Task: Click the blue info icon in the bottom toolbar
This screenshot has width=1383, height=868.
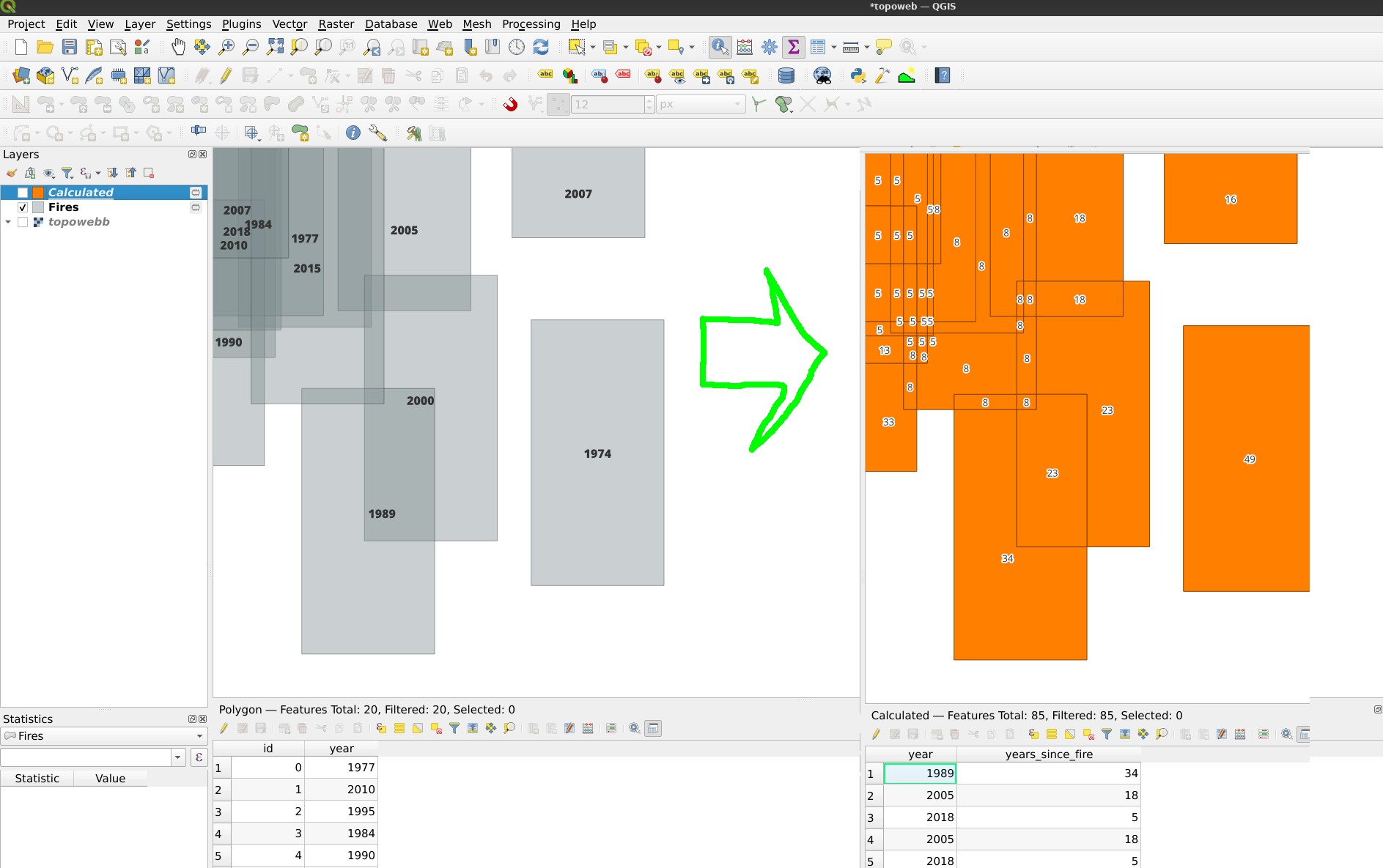Action: pyautogui.click(x=353, y=133)
